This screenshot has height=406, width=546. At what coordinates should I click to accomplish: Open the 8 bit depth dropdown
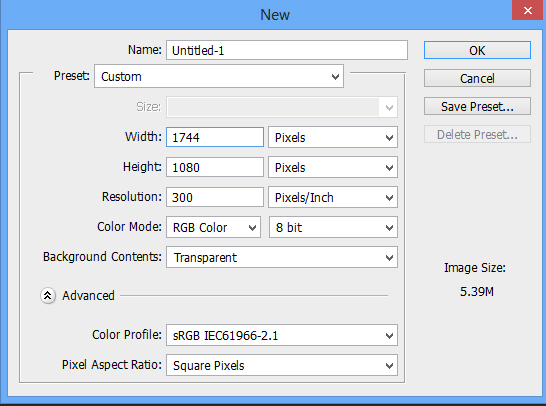pos(333,227)
